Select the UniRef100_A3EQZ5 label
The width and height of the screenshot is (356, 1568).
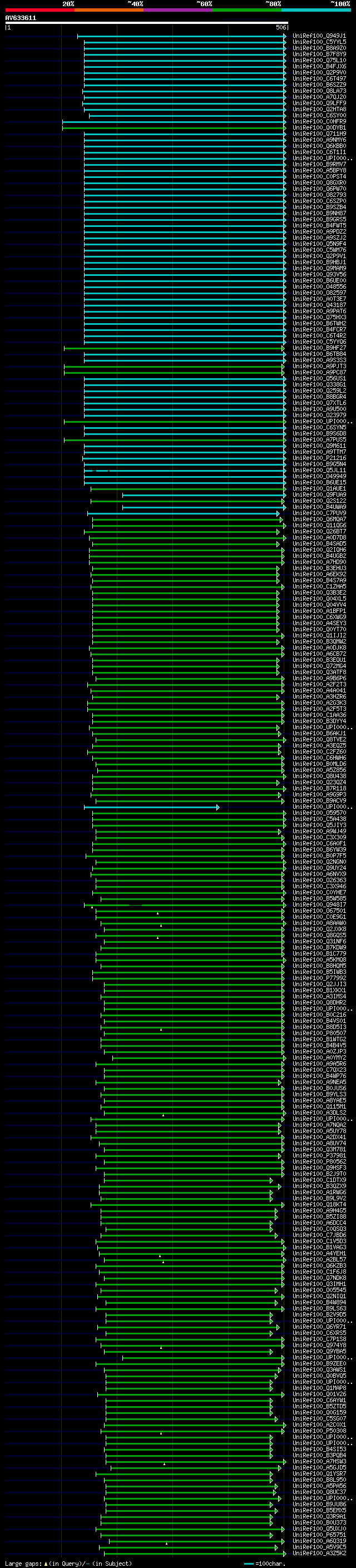319,746
